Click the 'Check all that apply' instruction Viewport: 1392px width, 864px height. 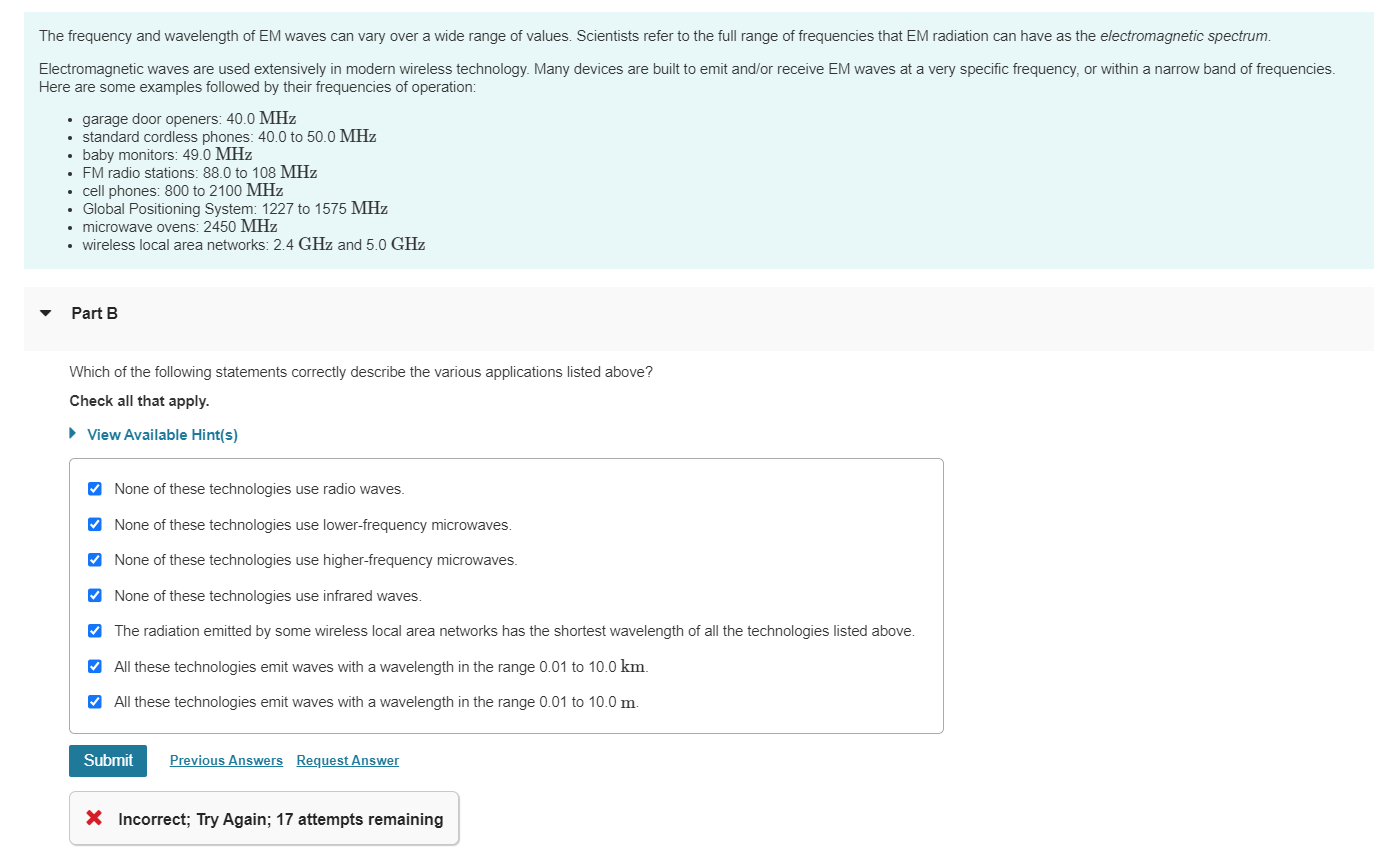pyautogui.click(x=139, y=401)
